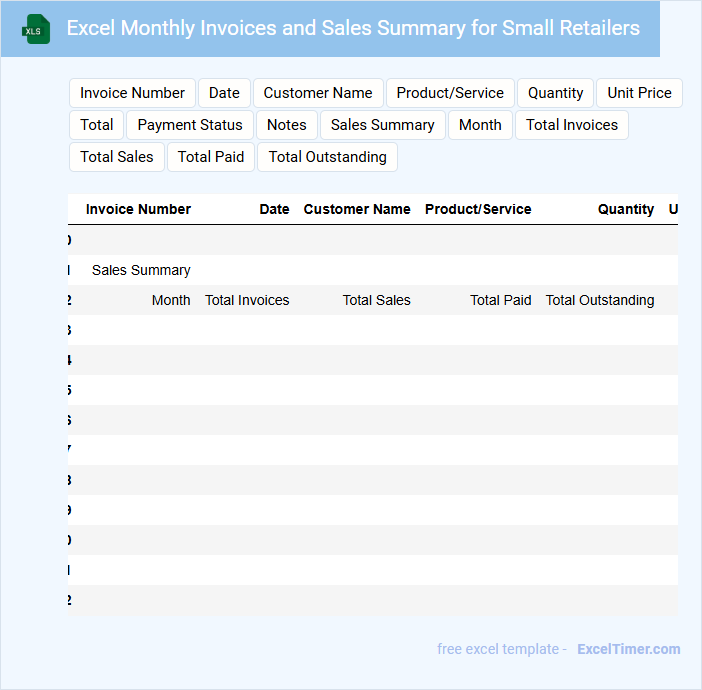
Task: Select the Product/Service tag
Action: [450, 93]
